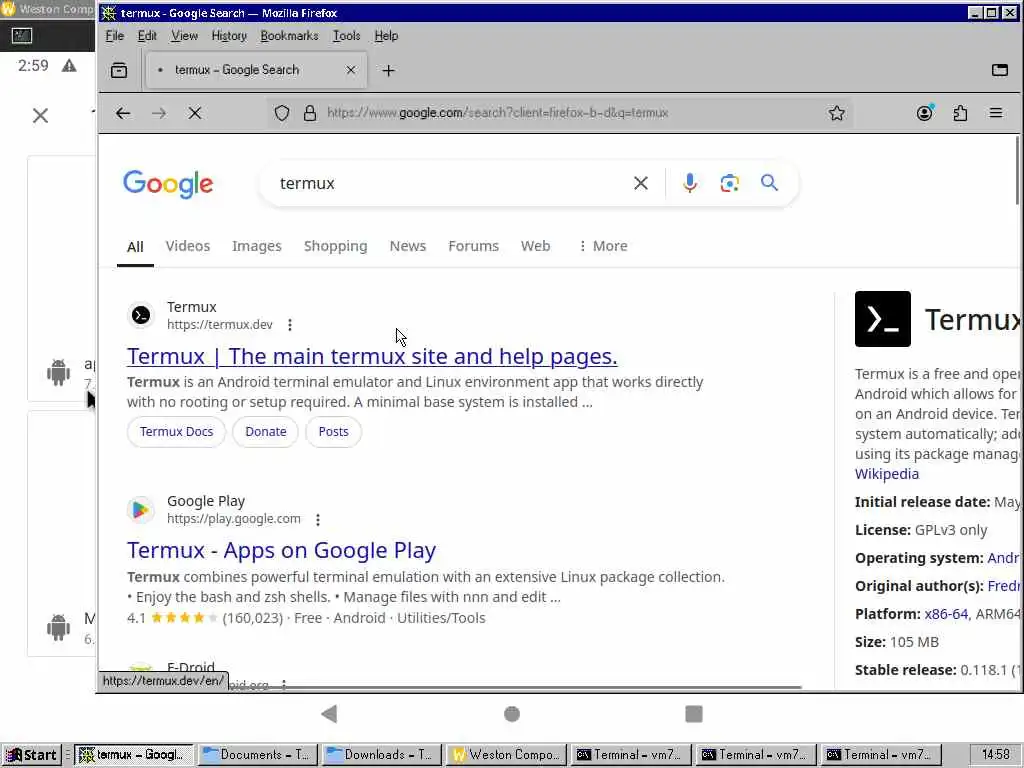Screen dimensions: 1024x768
Task: Tap Android back triangle navigation button
Action: click(x=330, y=714)
